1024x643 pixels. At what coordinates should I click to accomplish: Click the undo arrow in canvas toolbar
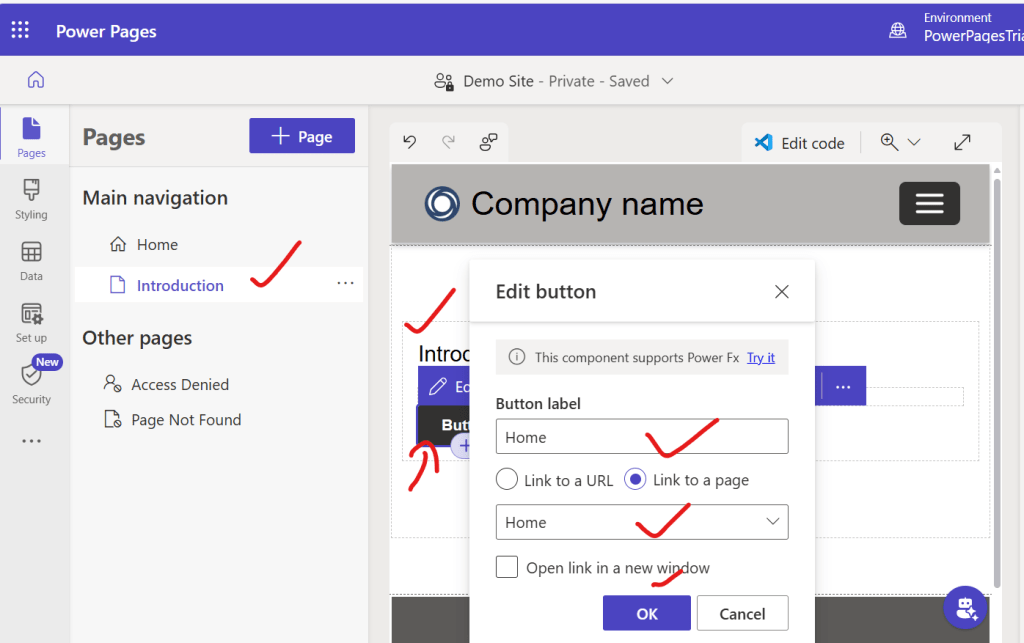[410, 143]
